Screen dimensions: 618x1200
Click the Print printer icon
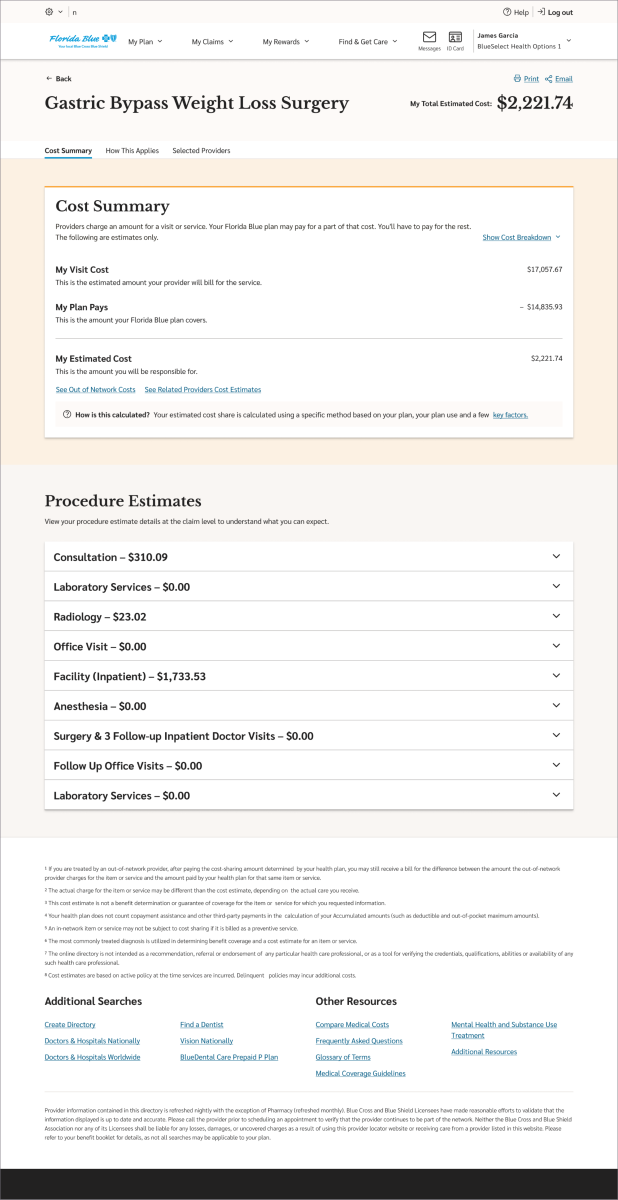(x=517, y=79)
